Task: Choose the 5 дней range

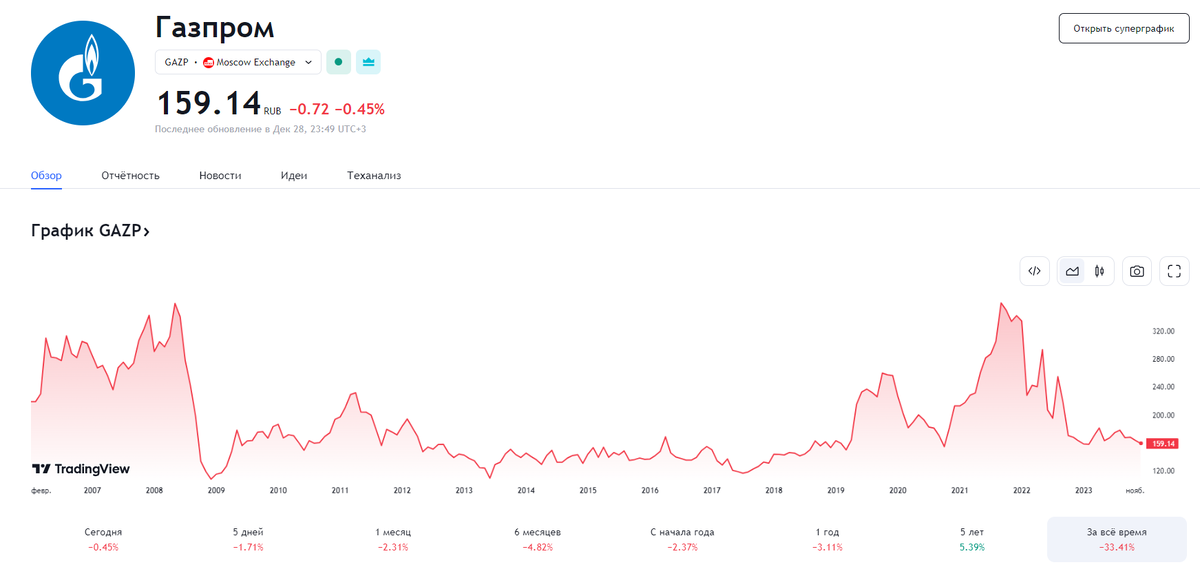Action: pyautogui.click(x=248, y=539)
